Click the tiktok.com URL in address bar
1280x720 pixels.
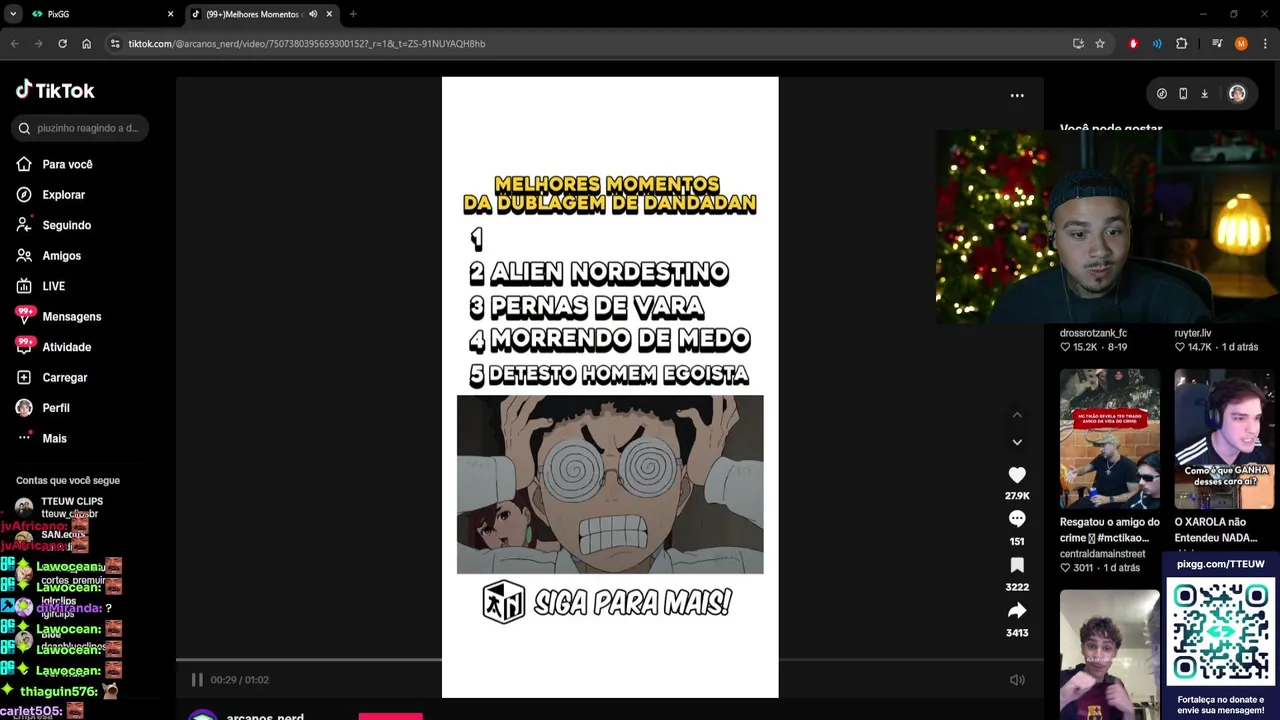(x=306, y=44)
